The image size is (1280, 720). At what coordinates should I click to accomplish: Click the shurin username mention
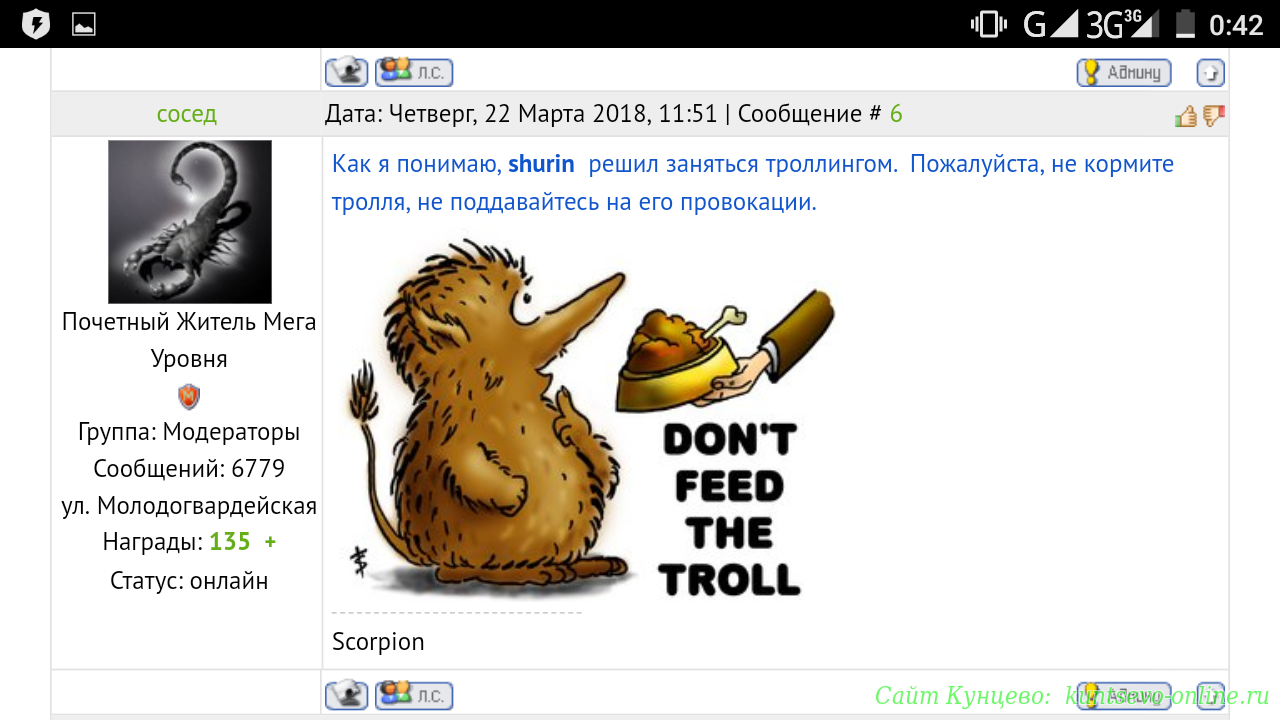541,164
